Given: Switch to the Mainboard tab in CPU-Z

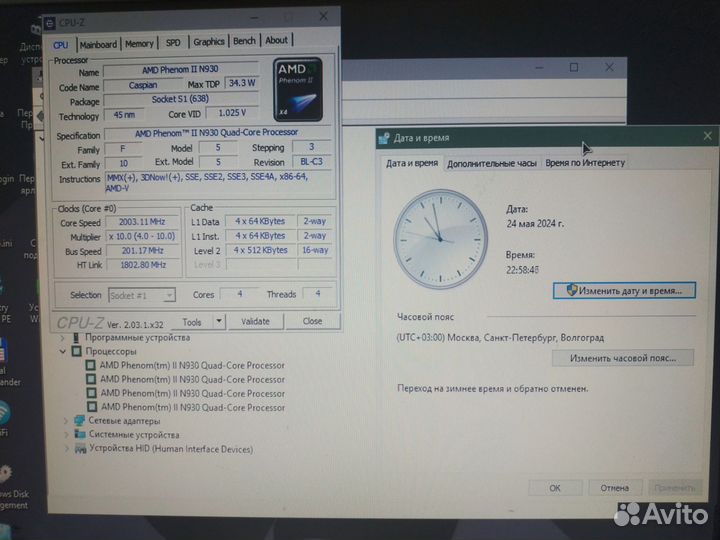Looking at the screenshot, I should (x=98, y=45).
